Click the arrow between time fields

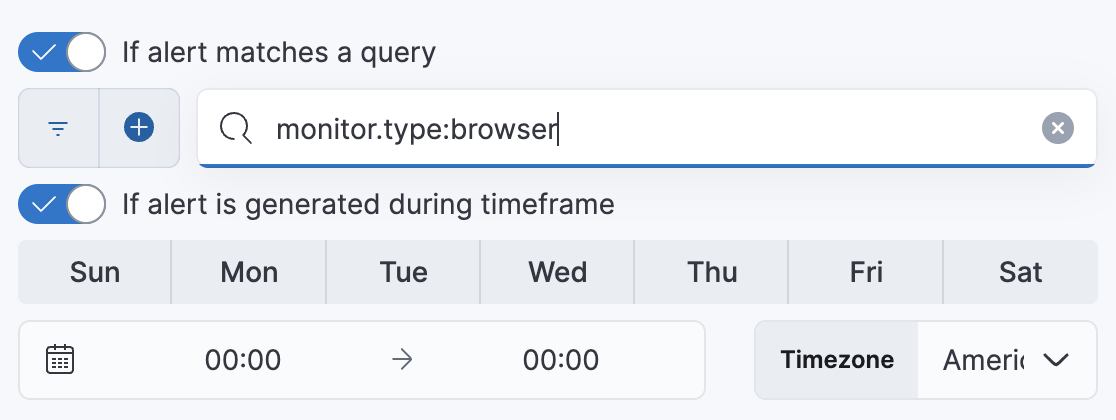click(x=402, y=359)
